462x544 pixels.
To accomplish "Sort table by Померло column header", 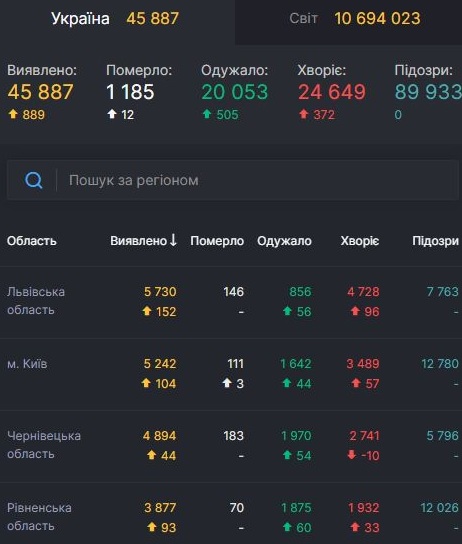I will pyautogui.click(x=217, y=241).
